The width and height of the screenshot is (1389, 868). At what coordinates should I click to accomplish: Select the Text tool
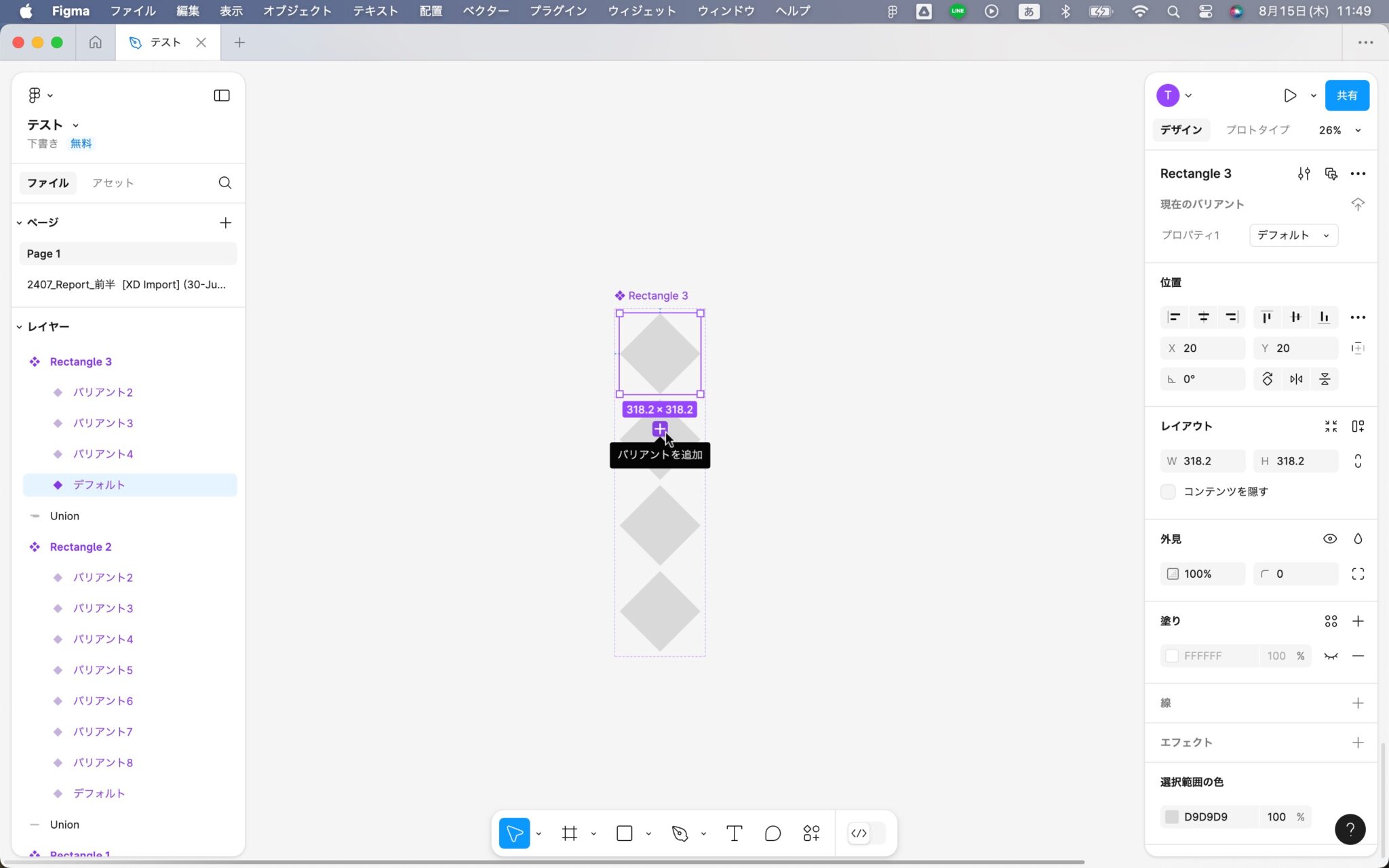[733, 833]
